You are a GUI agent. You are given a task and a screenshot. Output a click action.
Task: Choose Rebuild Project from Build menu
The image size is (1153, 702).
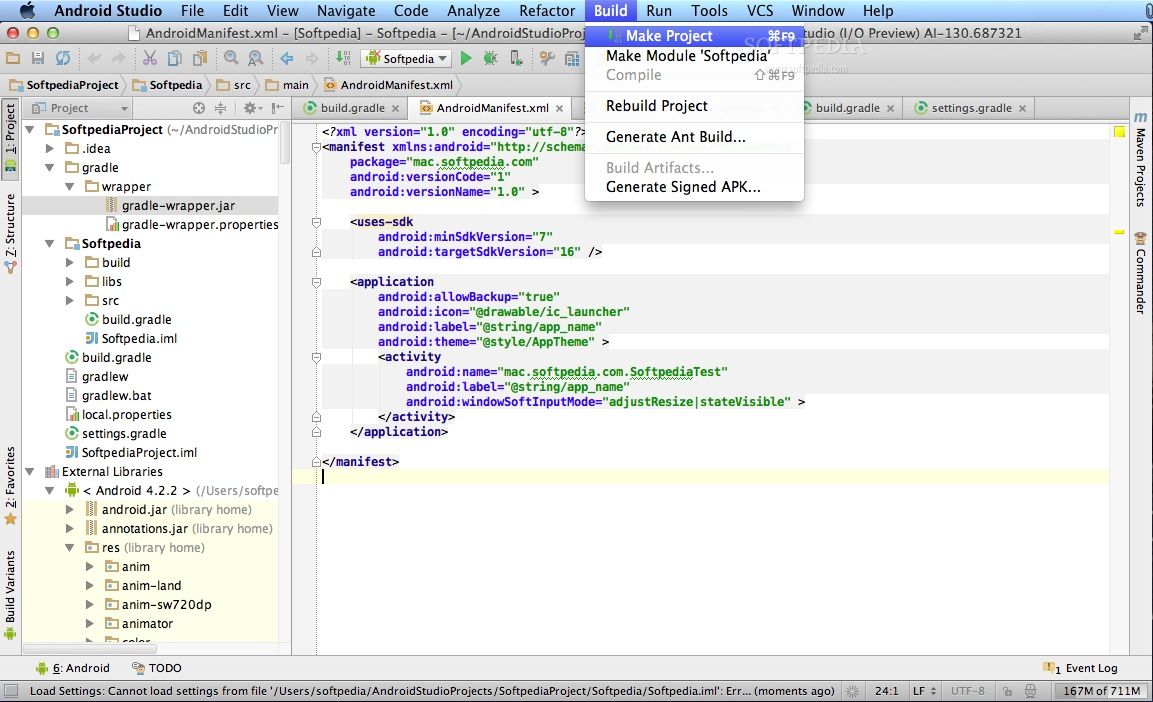click(x=694, y=106)
